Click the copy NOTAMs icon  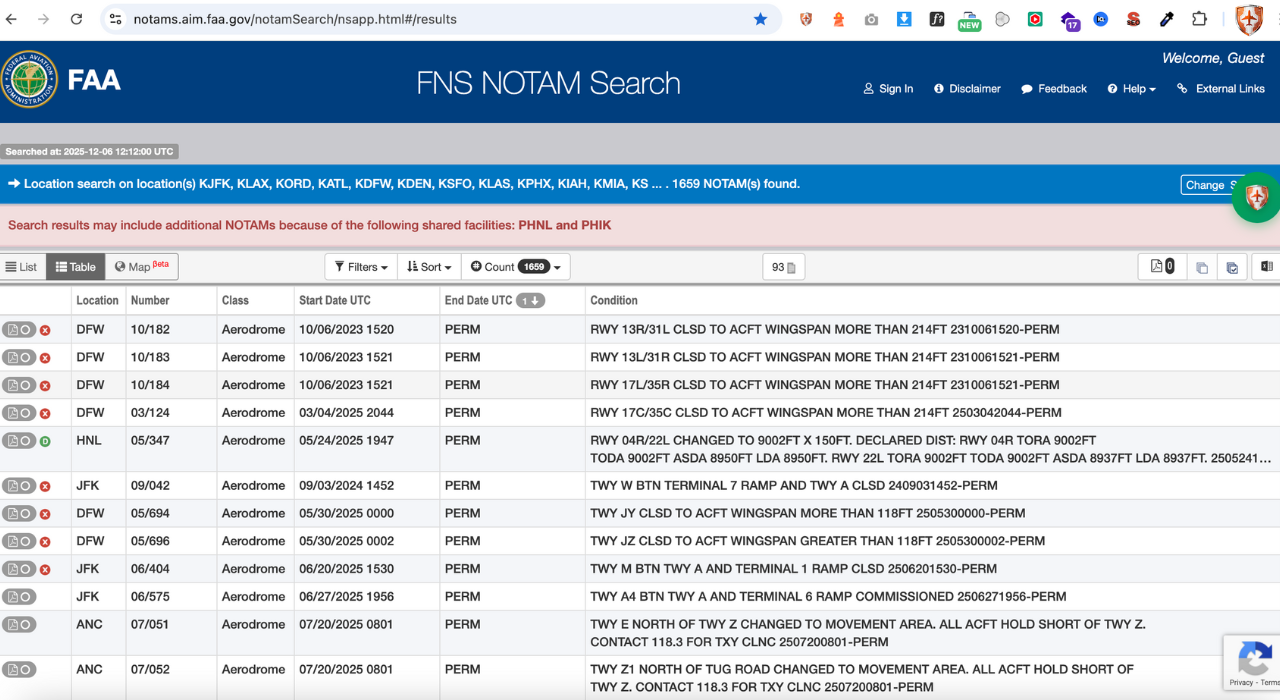[x=1202, y=266]
